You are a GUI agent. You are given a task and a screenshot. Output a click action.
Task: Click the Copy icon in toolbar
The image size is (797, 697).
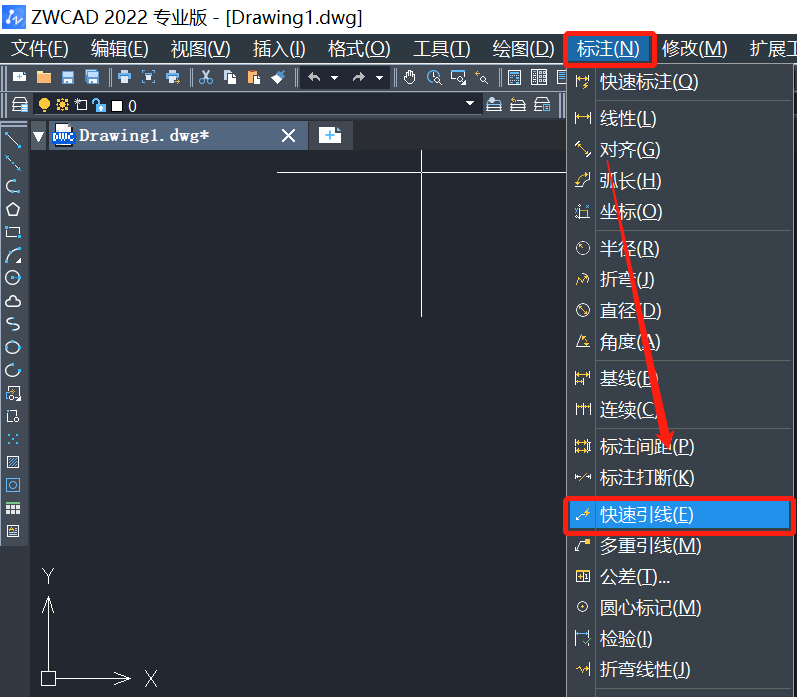tap(230, 77)
